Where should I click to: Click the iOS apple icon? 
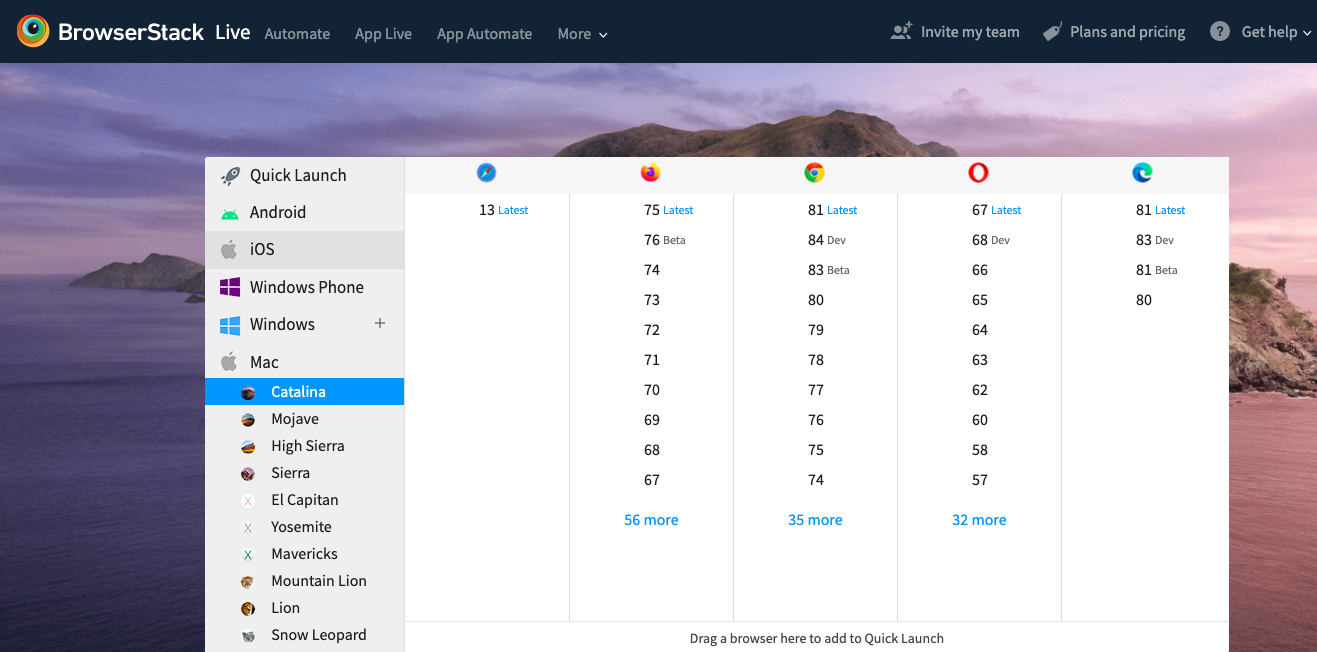click(x=230, y=249)
